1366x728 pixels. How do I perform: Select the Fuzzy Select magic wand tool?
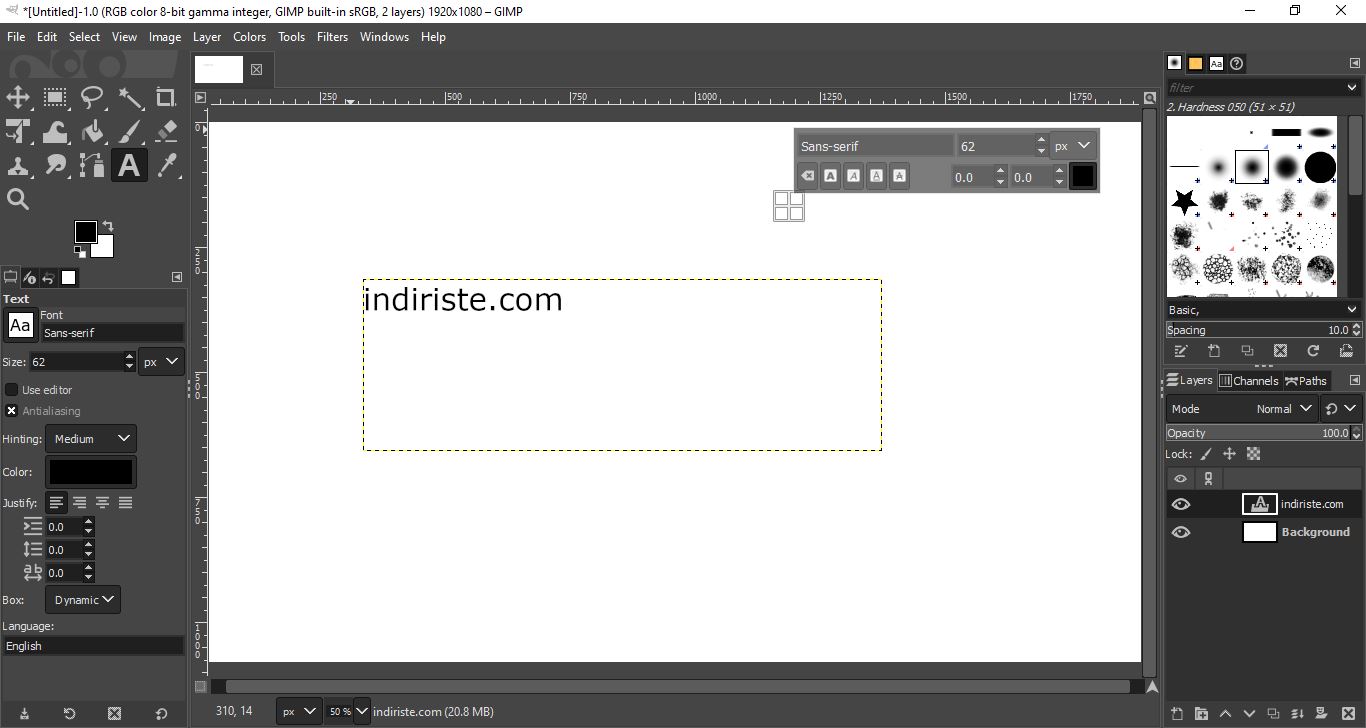tap(130, 97)
